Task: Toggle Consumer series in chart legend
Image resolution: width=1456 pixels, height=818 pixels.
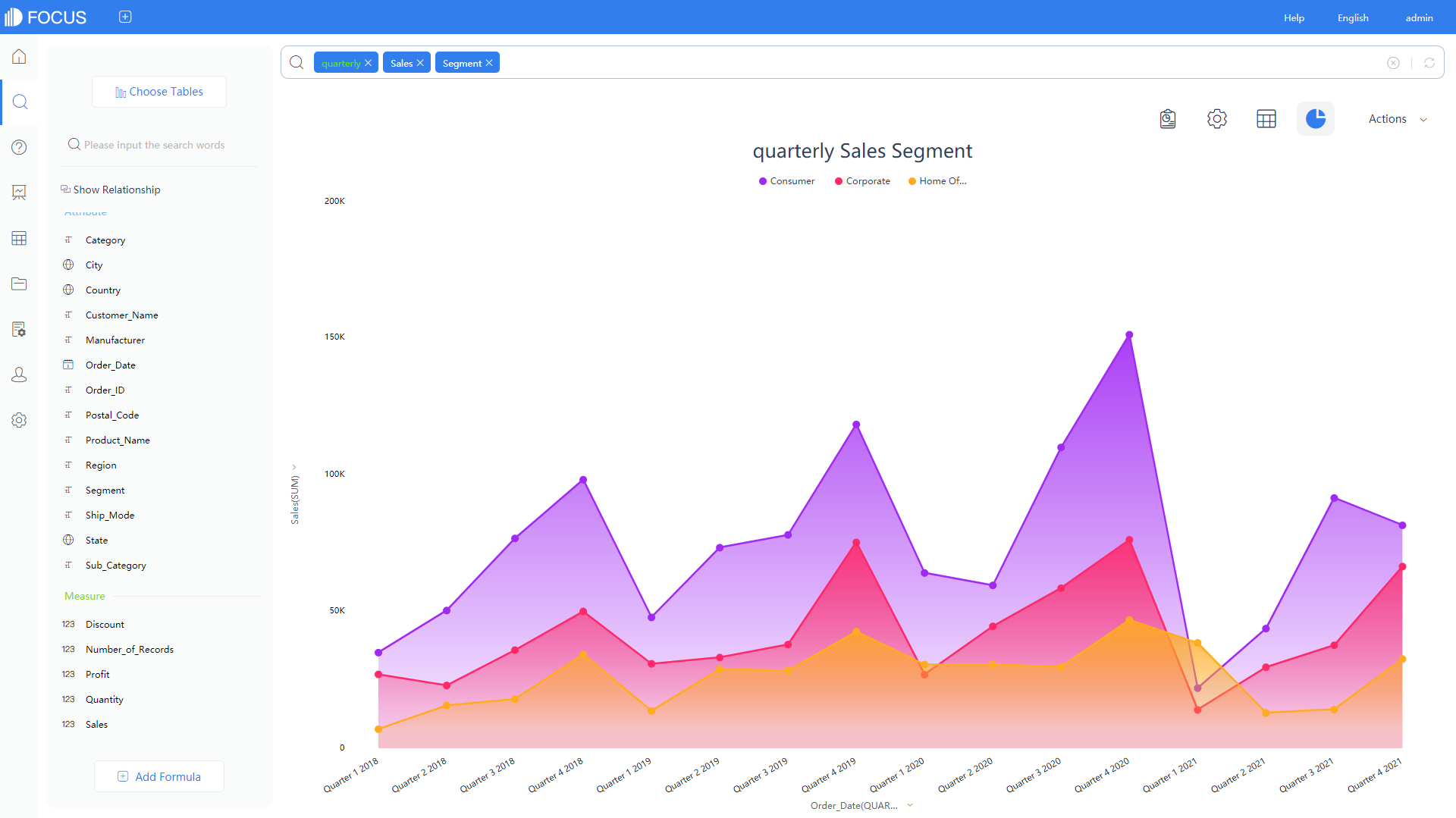Action: (x=786, y=181)
